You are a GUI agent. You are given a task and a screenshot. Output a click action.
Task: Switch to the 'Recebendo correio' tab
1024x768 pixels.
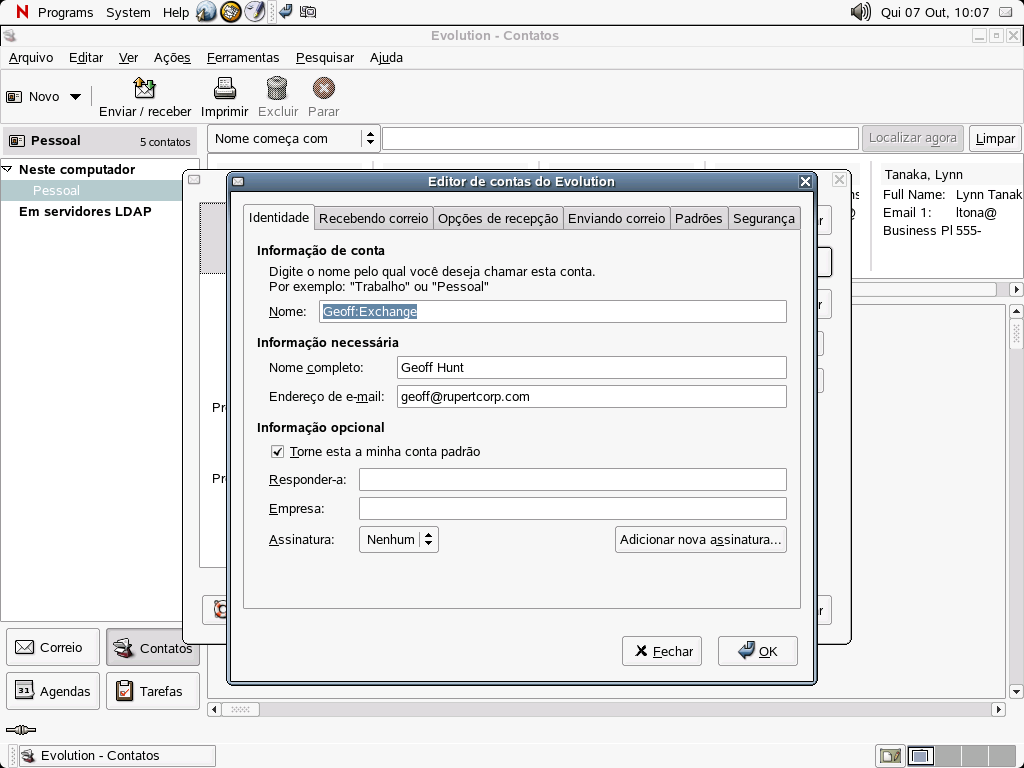[373, 218]
